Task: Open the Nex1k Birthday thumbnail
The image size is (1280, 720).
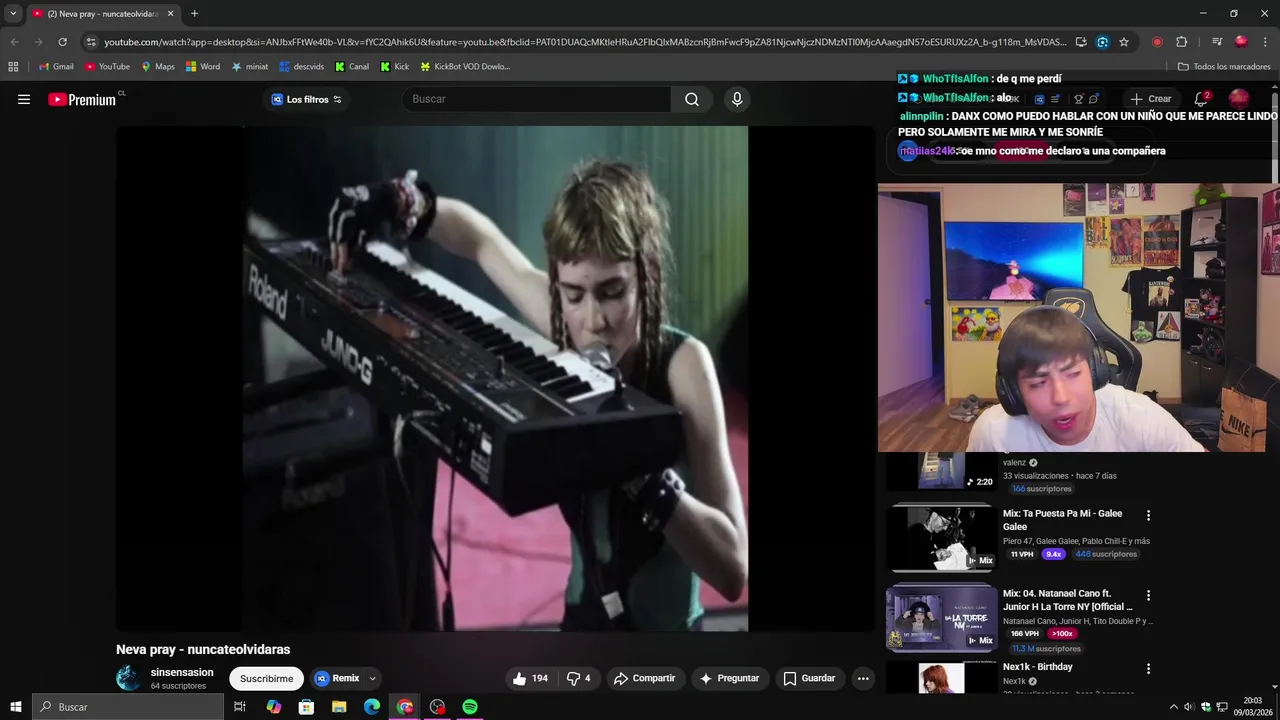Action: pos(941,678)
